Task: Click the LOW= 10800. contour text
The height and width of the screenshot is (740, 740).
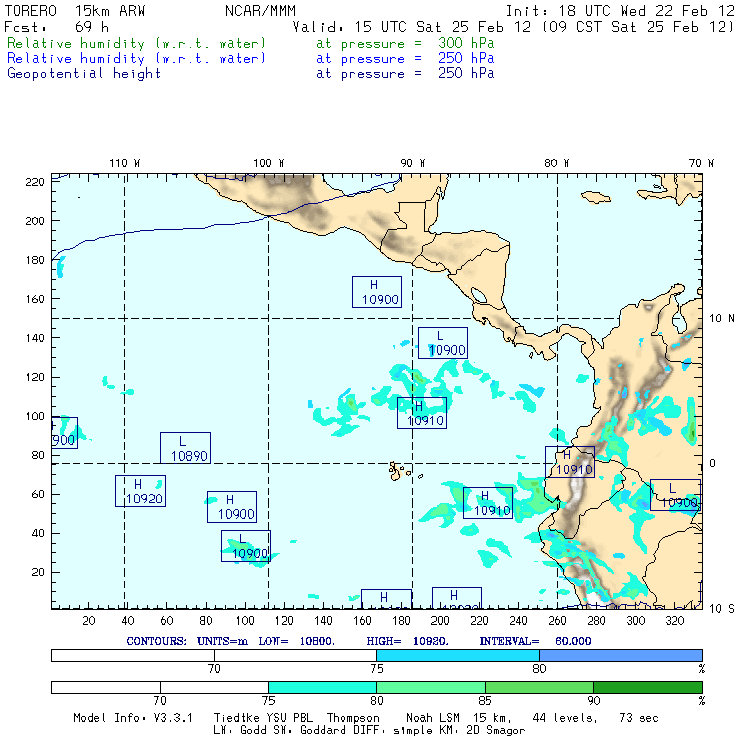Action: pos(296,641)
